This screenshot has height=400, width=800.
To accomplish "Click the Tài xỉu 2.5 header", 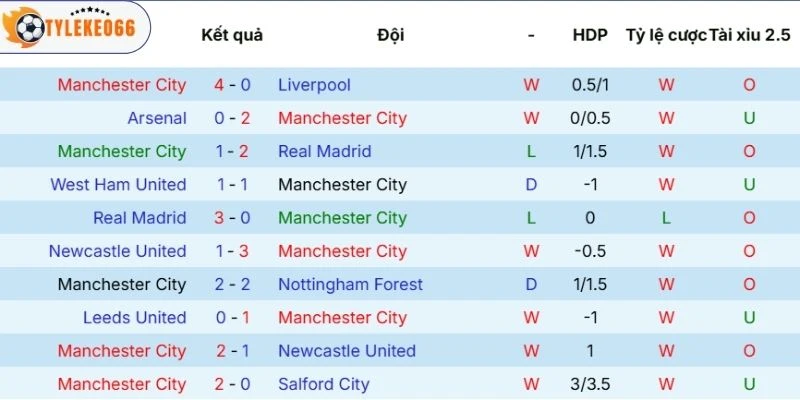I will (749, 35).
